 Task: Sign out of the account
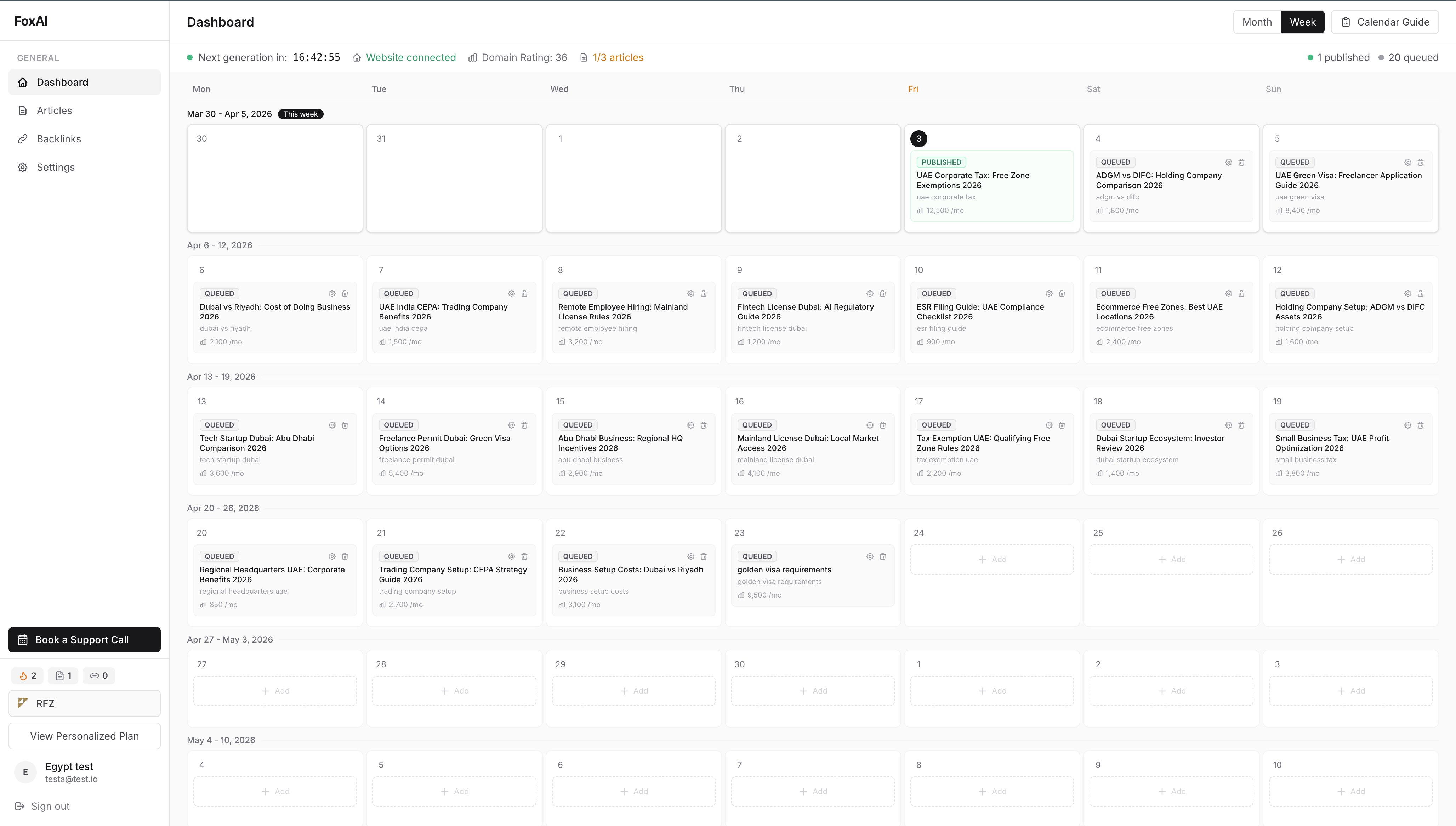(42, 806)
